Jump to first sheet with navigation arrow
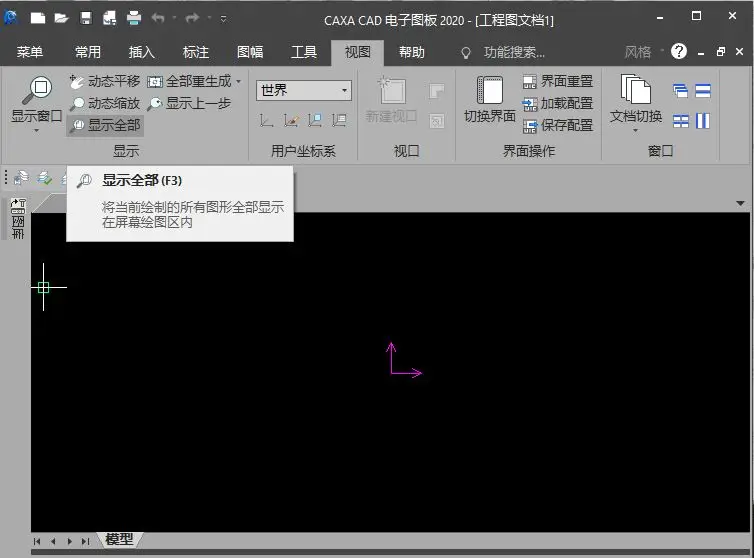This screenshot has width=754, height=558. coord(37,542)
